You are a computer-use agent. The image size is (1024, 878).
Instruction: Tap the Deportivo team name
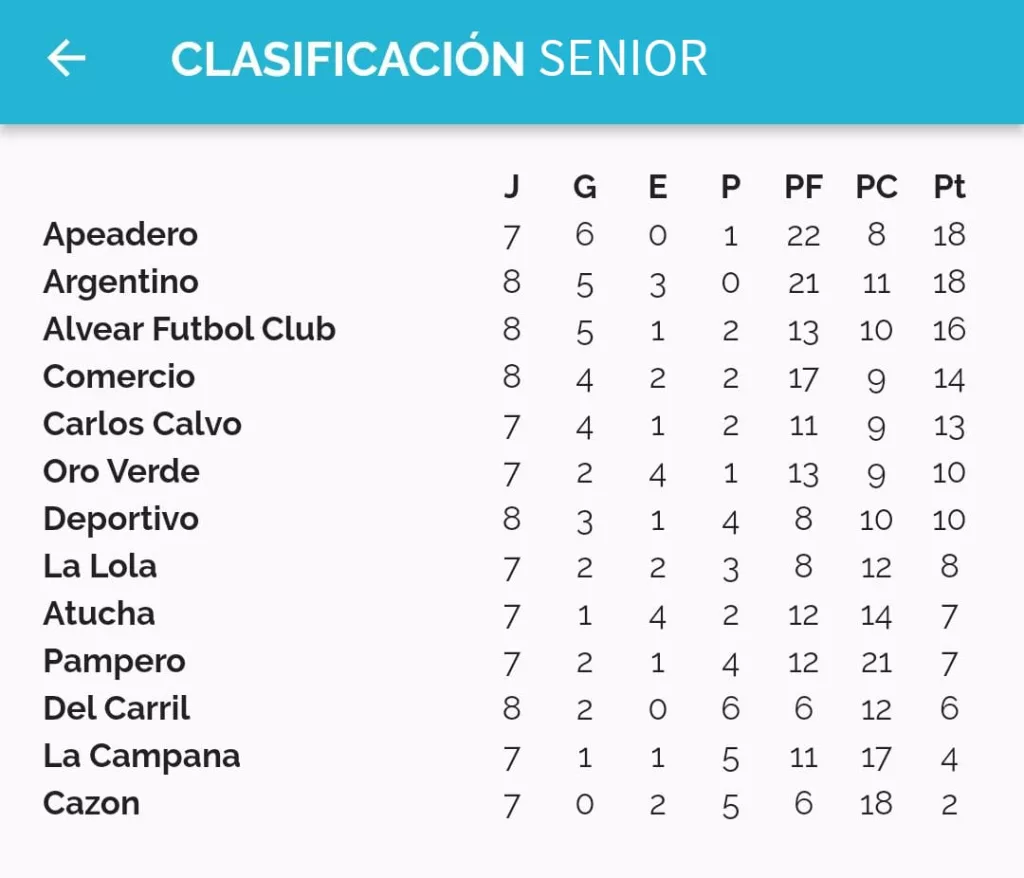tap(121, 520)
